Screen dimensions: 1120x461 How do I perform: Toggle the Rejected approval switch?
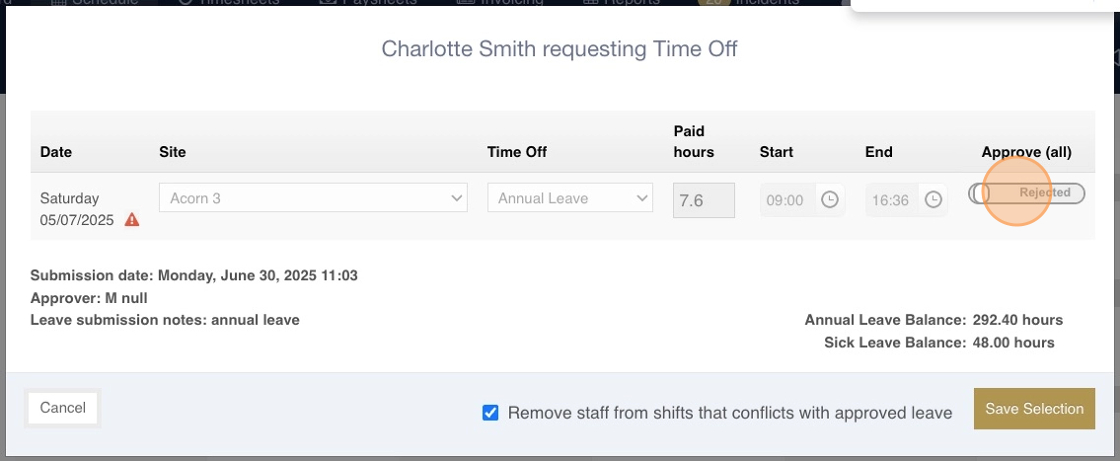(1026, 193)
